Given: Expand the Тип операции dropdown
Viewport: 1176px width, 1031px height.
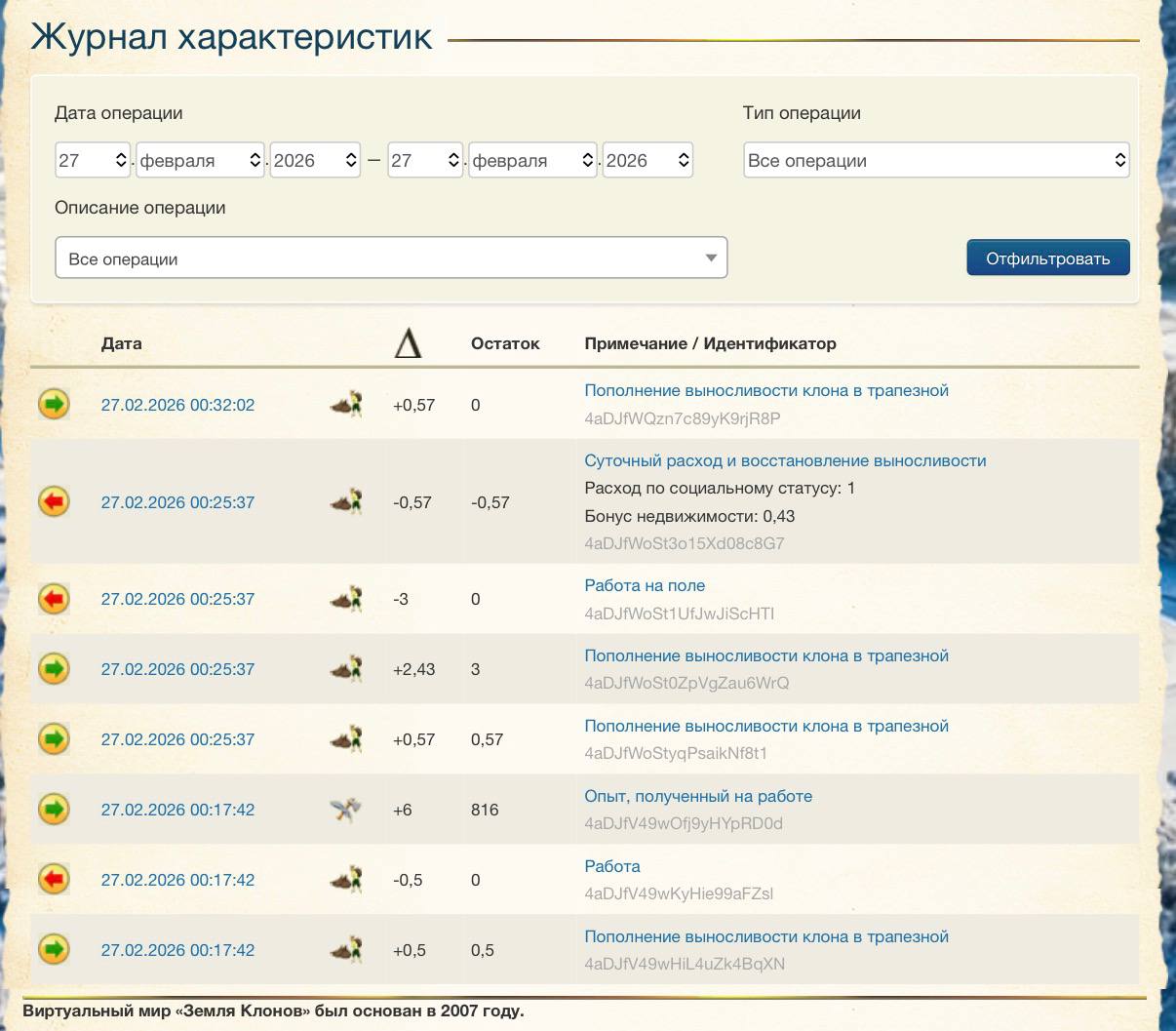Looking at the screenshot, I should (936, 161).
